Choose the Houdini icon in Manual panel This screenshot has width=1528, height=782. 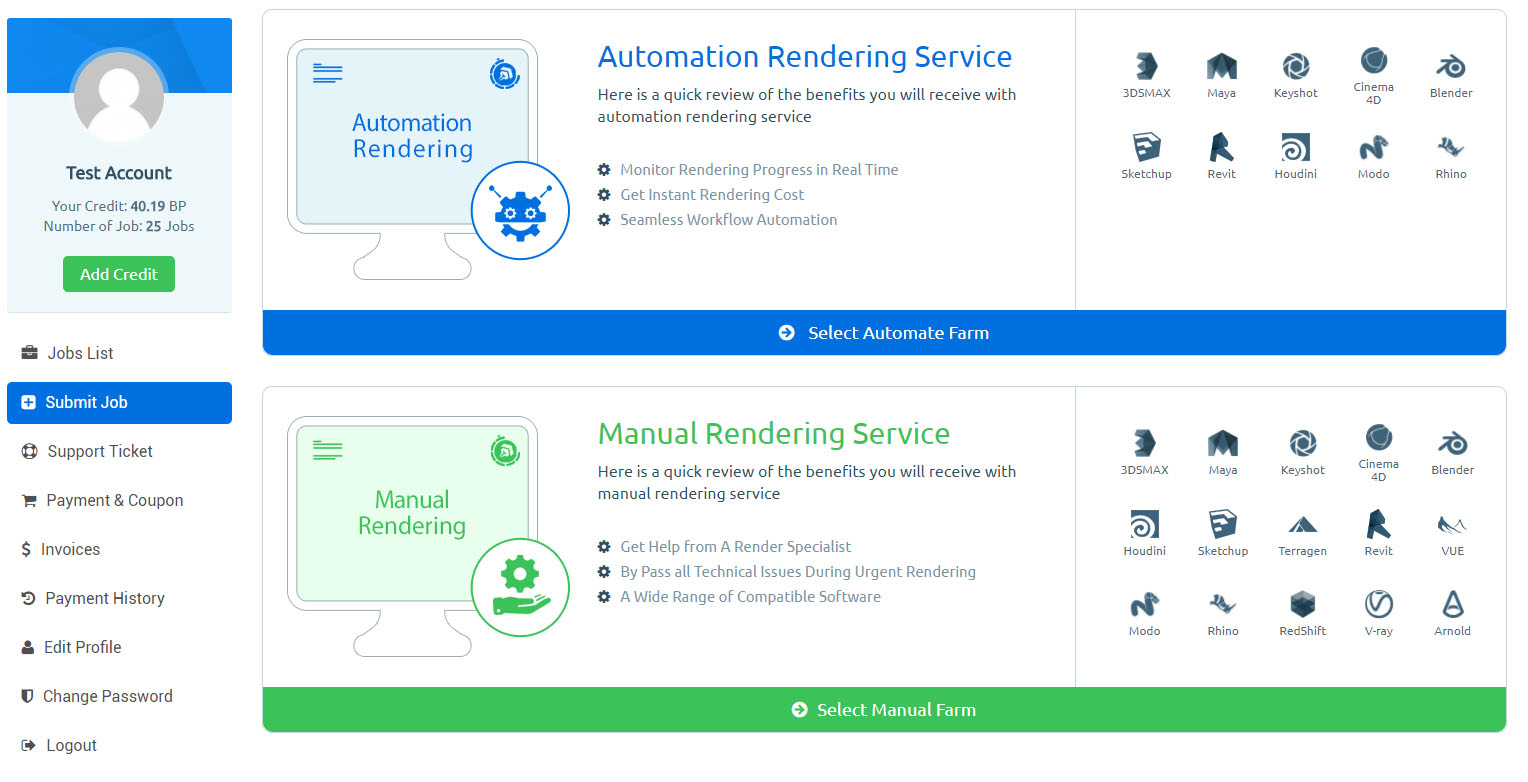pyautogui.click(x=1144, y=525)
